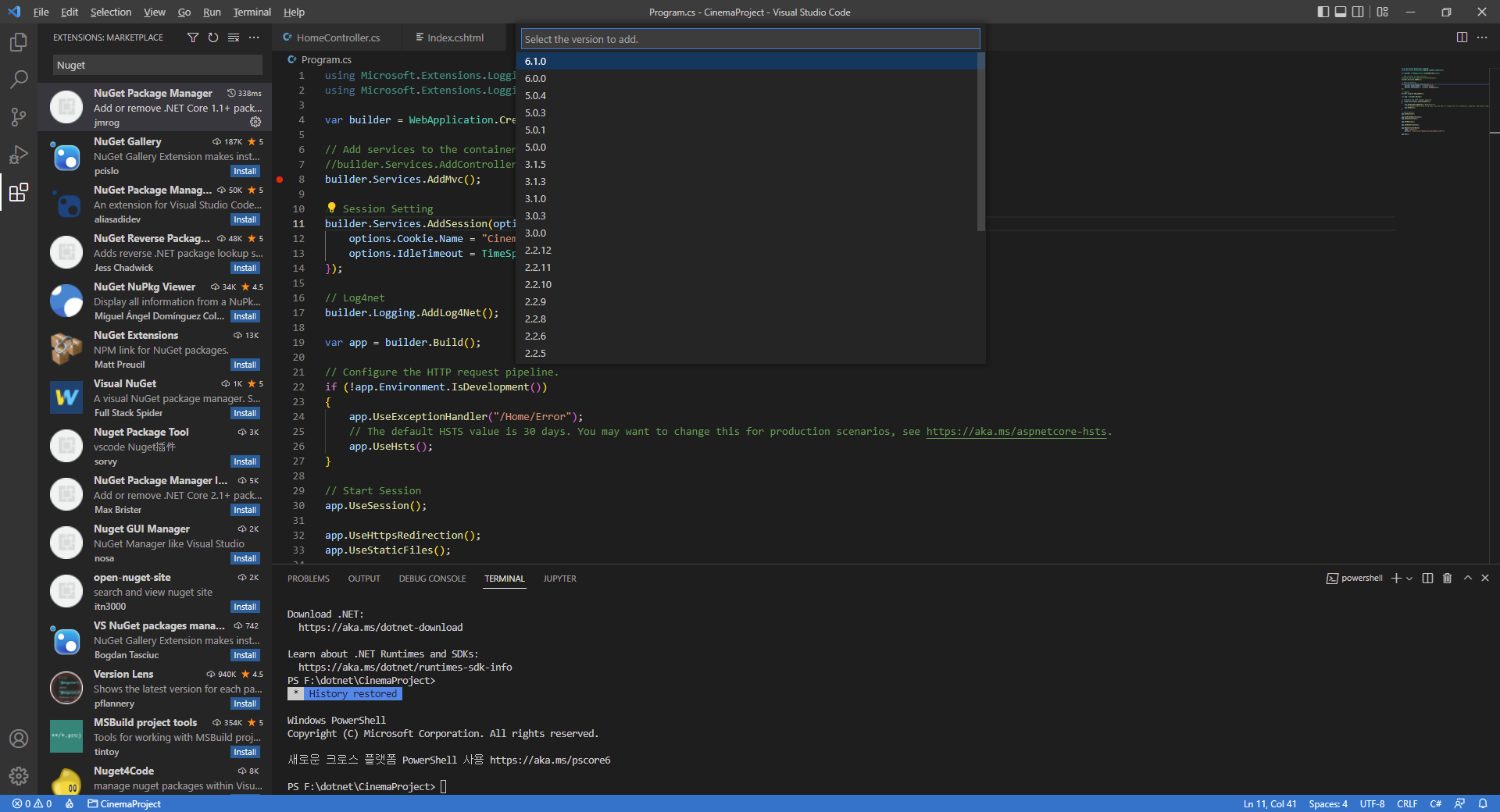
Task: Click Spaces: 4 indentation setting
Action: 1328,803
